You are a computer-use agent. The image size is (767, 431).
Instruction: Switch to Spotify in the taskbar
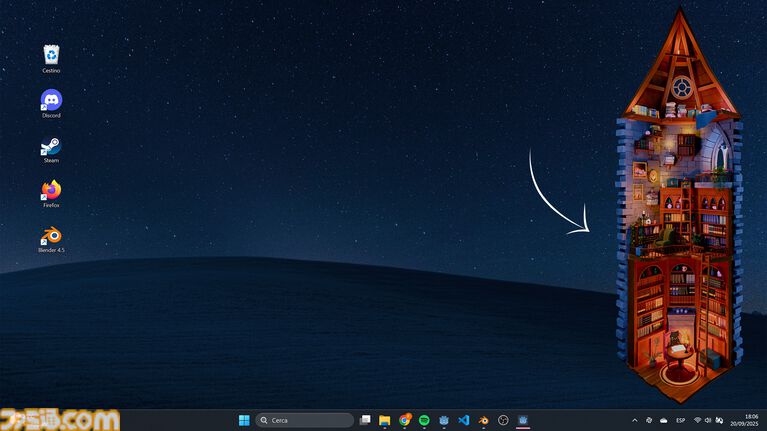(x=424, y=420)
